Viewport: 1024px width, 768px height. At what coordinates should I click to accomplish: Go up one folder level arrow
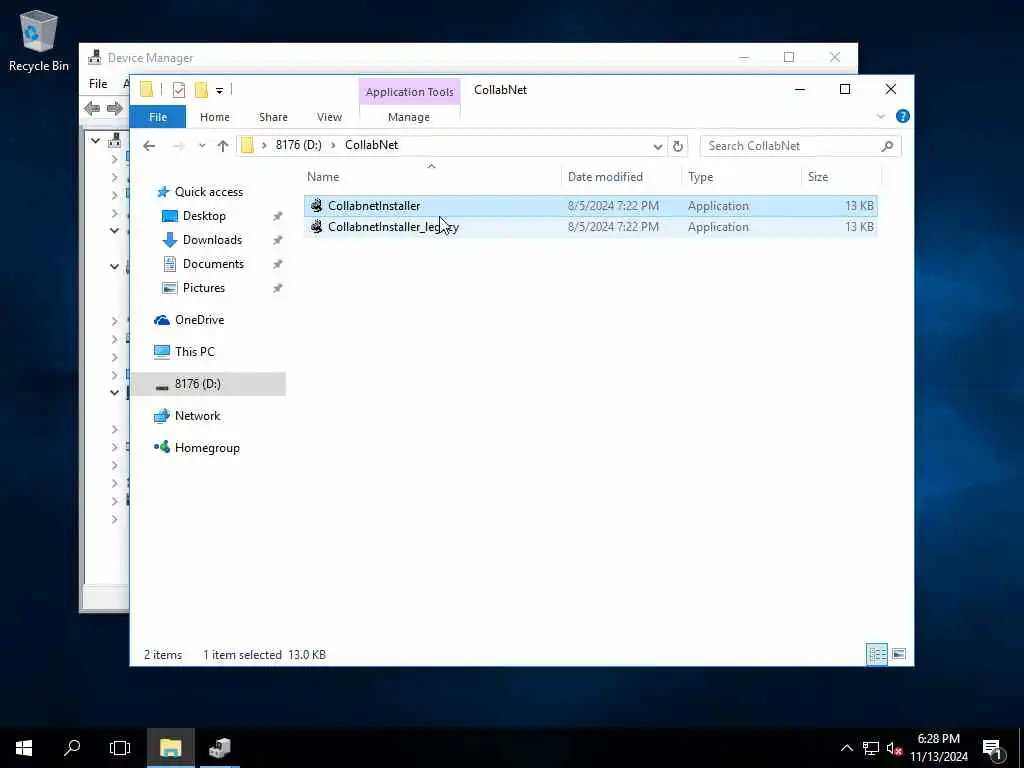pos(223,146)
